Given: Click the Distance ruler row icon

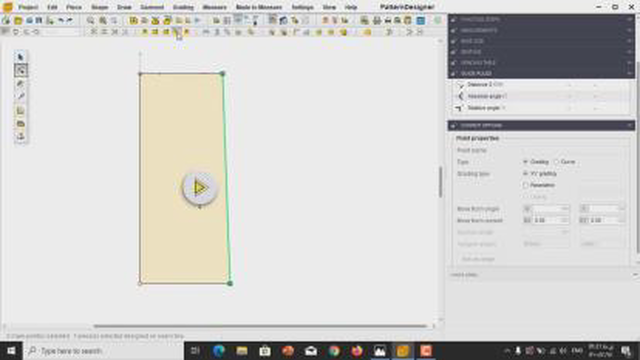Looking at the screenshot, I should point(460,84).
